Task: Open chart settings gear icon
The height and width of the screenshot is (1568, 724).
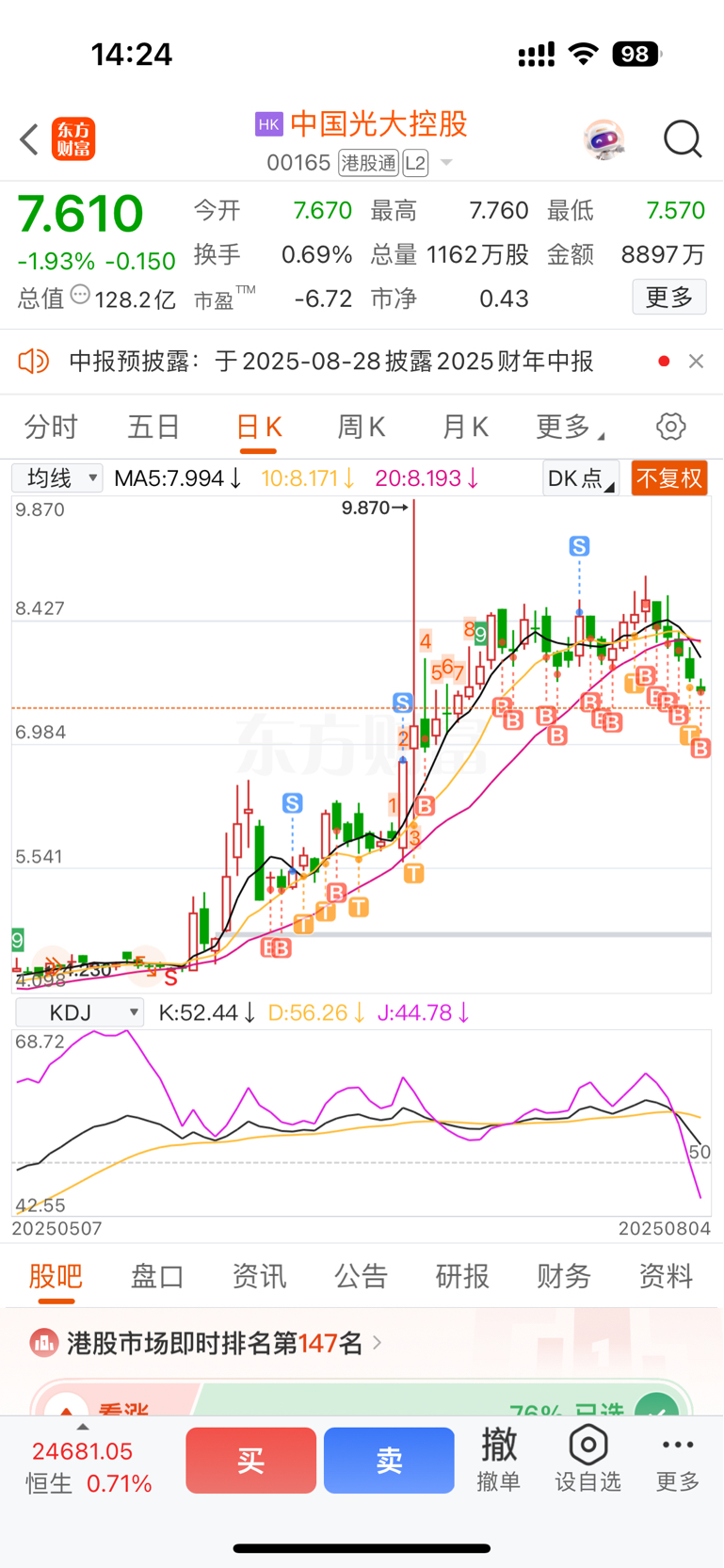Action: (670, 427)
